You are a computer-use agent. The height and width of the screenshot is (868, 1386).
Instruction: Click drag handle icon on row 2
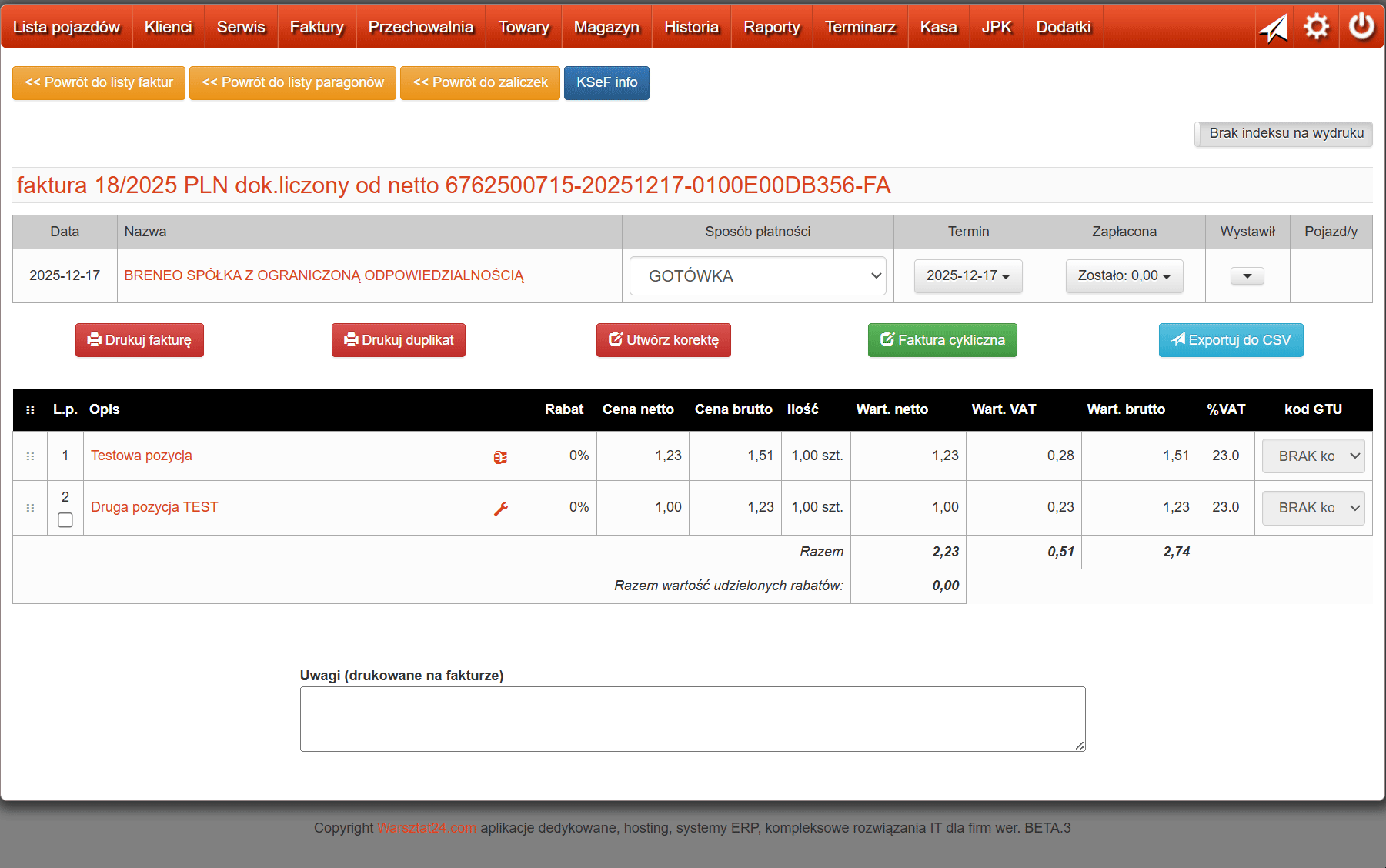[31, 508]
